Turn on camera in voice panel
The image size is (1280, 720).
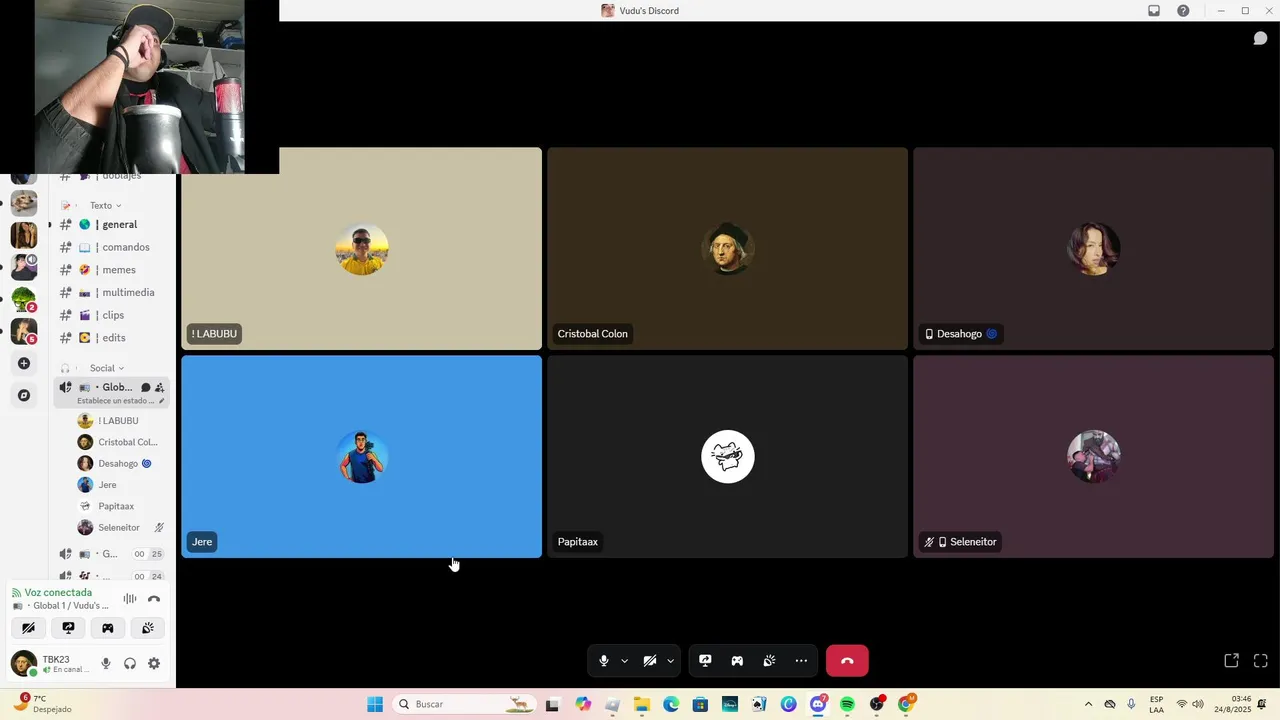(28, 628)
